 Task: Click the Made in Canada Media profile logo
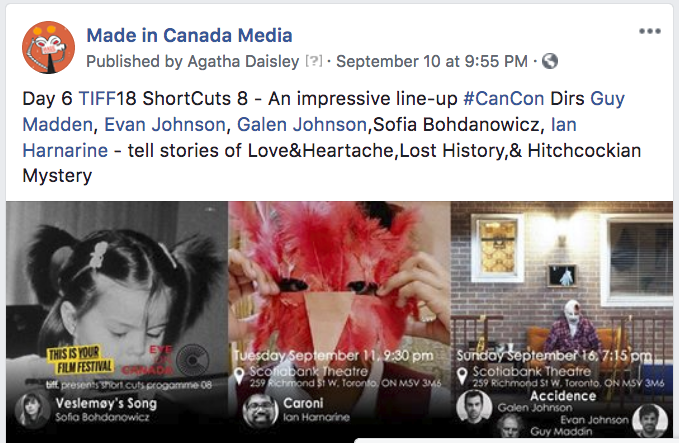(48, 46)
